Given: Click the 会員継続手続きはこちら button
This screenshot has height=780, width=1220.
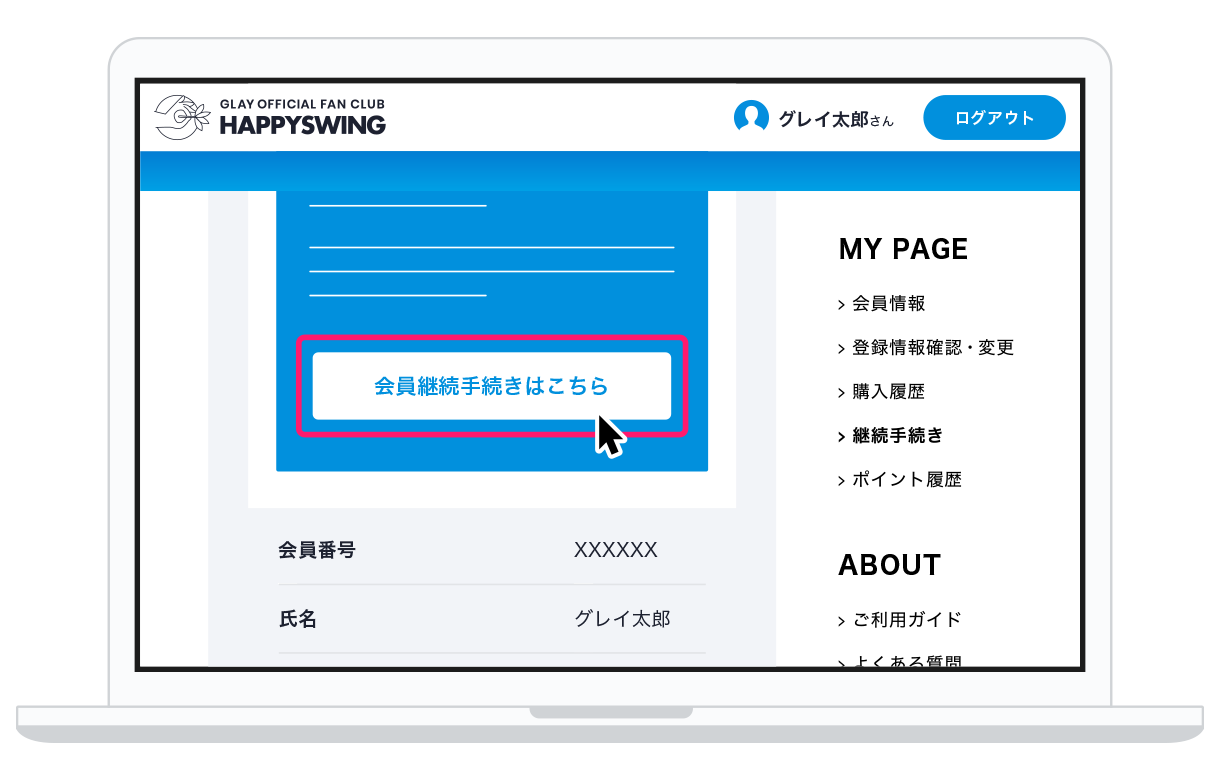Looking at the screenshot, I should [491, 386].
